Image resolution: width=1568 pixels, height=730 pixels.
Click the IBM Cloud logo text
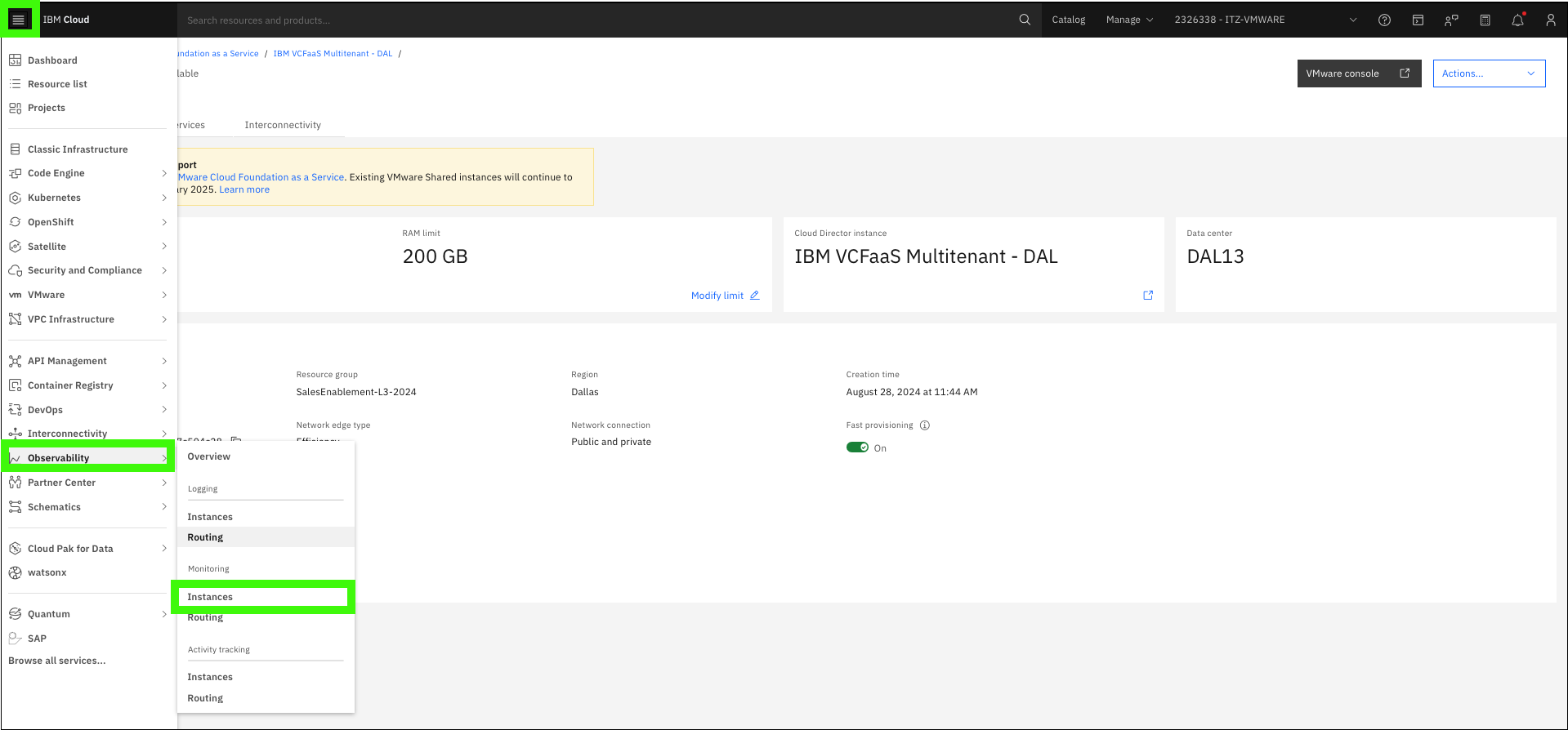66,20
